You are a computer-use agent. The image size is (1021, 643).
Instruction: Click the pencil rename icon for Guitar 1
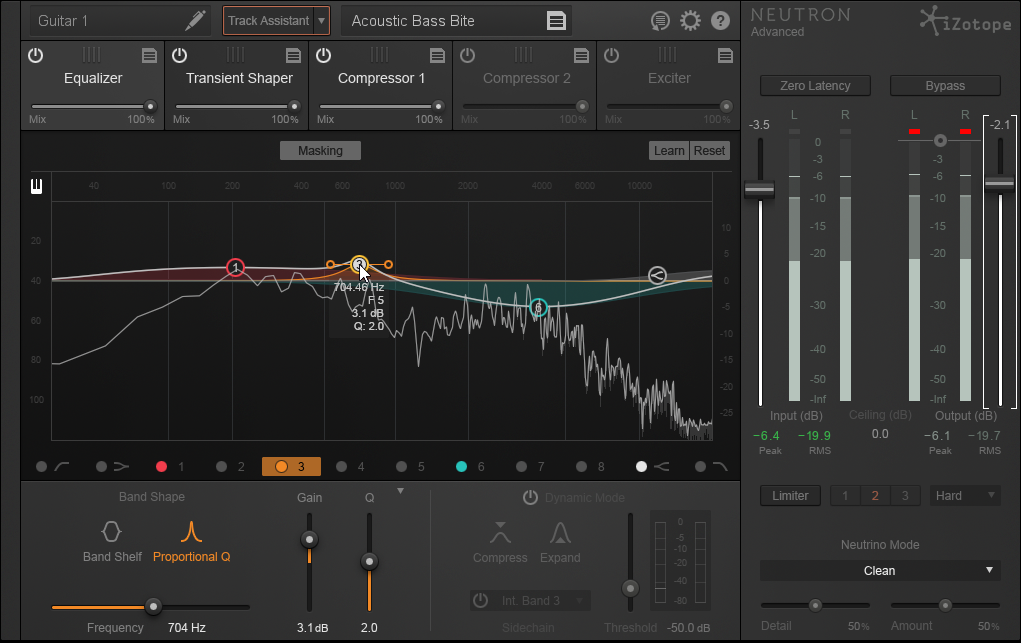(195, 20)
